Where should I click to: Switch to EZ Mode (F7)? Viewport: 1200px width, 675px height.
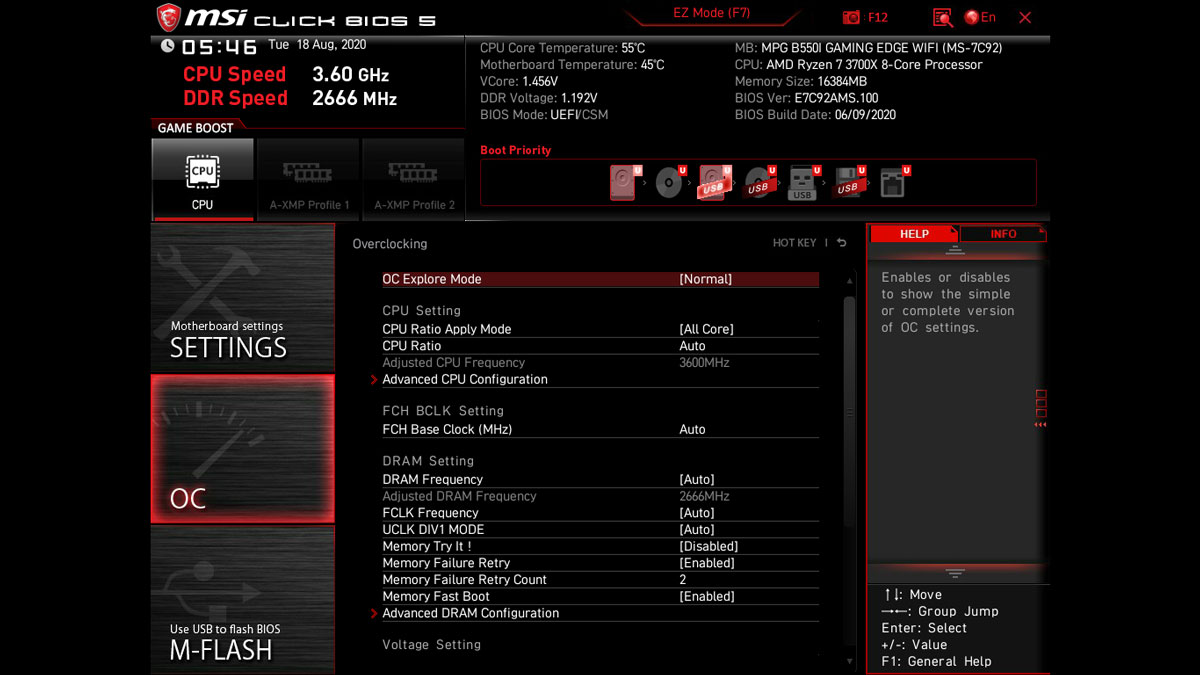pyautogui.click(x=711, y=14)
